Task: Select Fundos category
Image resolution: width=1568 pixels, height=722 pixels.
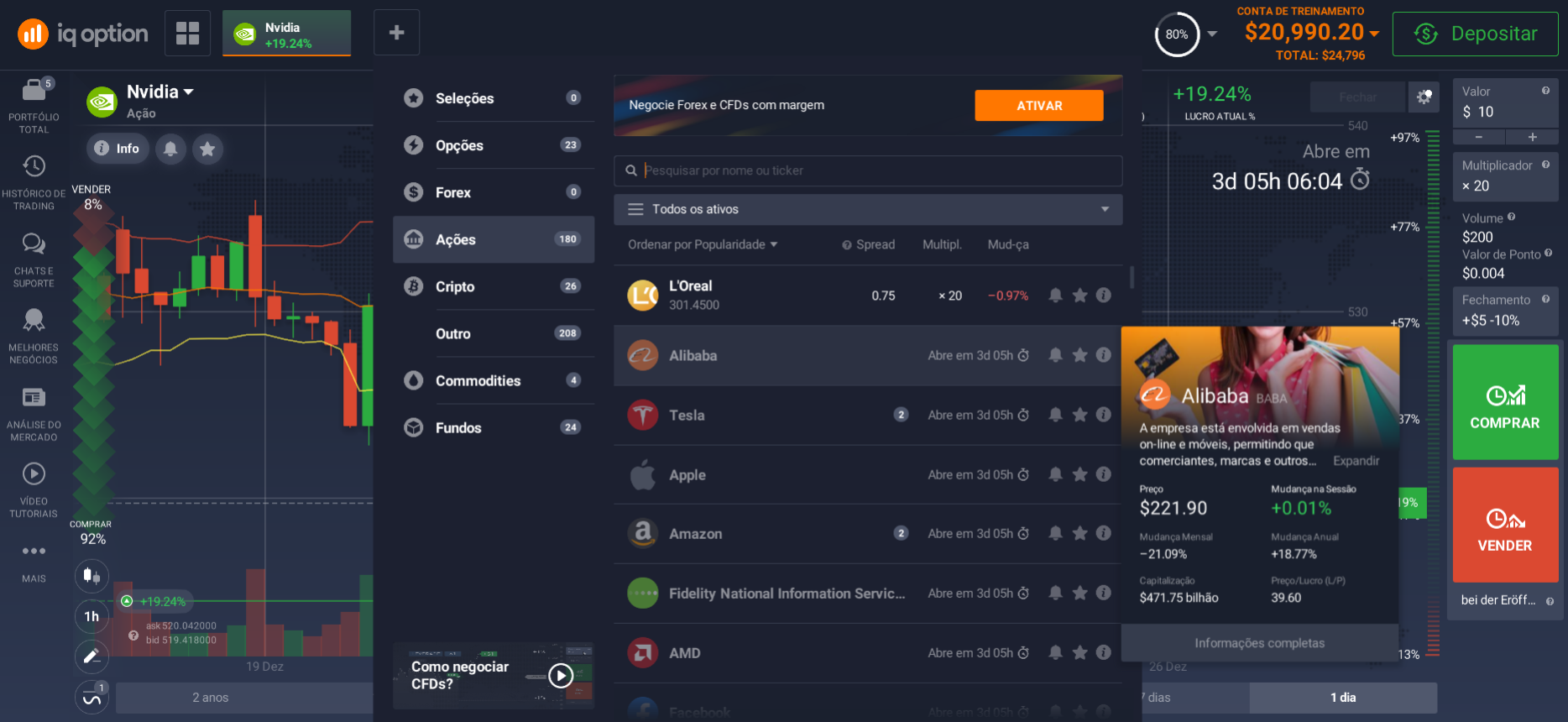Action: 494,427
